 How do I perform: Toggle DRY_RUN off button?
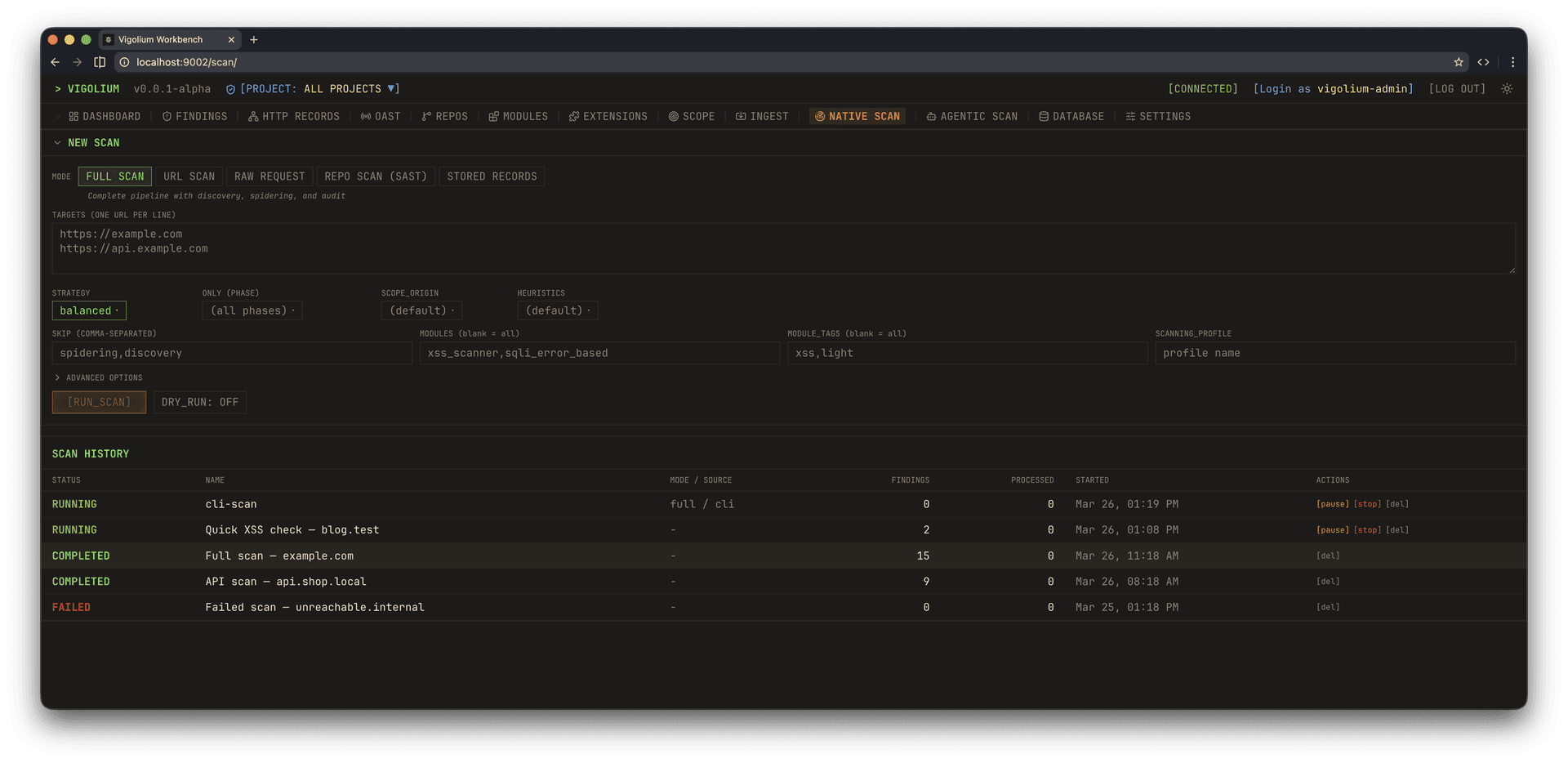[x=200, y=402]
